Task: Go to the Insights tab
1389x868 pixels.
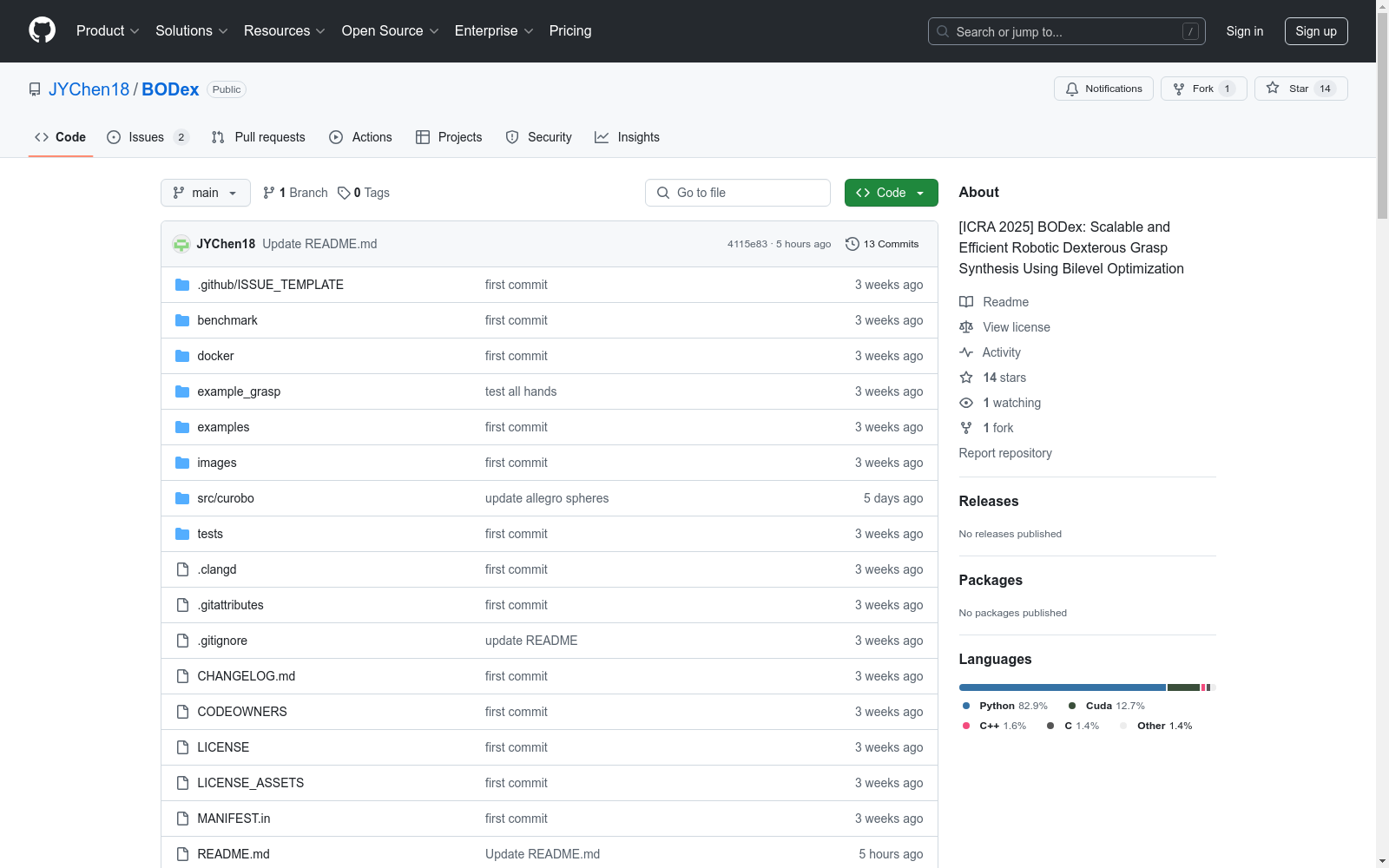Action: [x=627, y=137]
